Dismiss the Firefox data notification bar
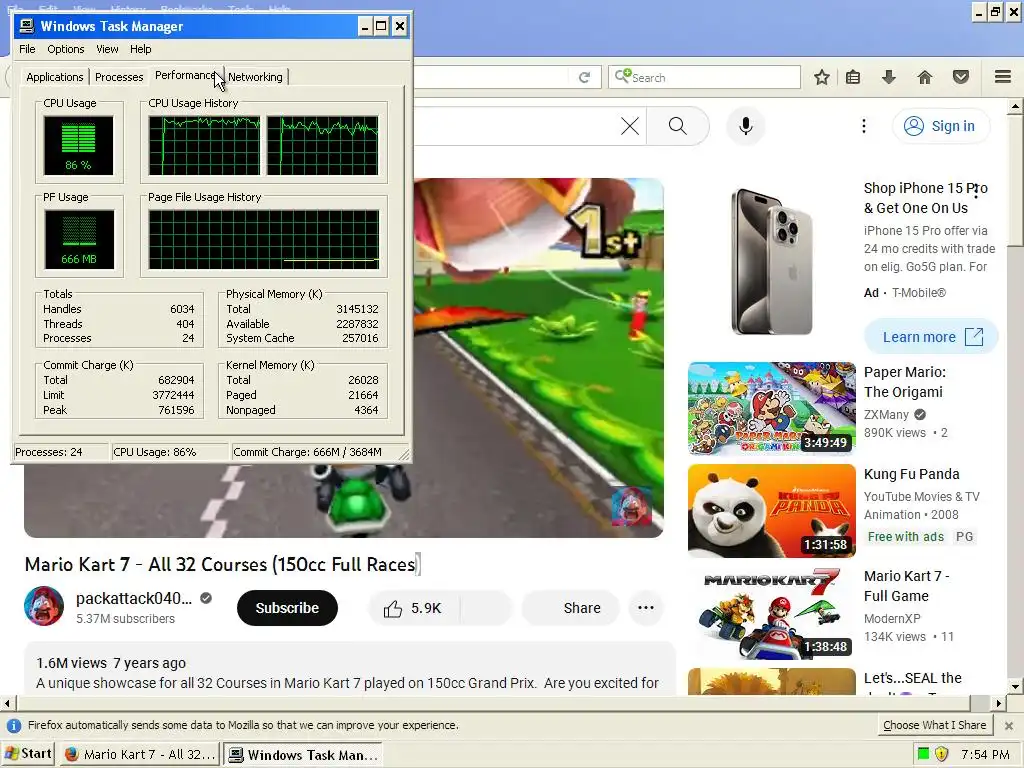The width and height of the screenshot is (1024, 768). (1009, 726)
